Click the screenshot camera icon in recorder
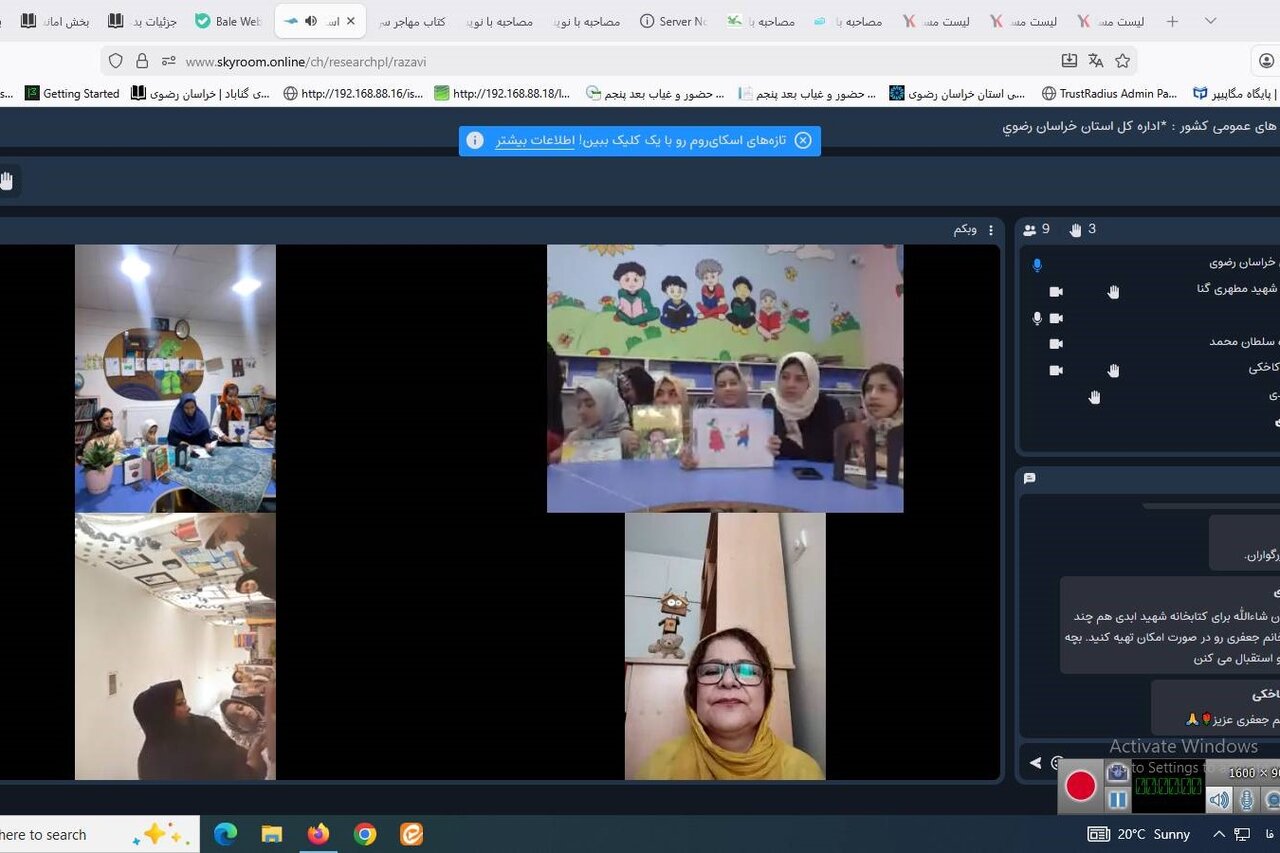Viewport: 1280px width, 853px height. [x=1118, y=772]
